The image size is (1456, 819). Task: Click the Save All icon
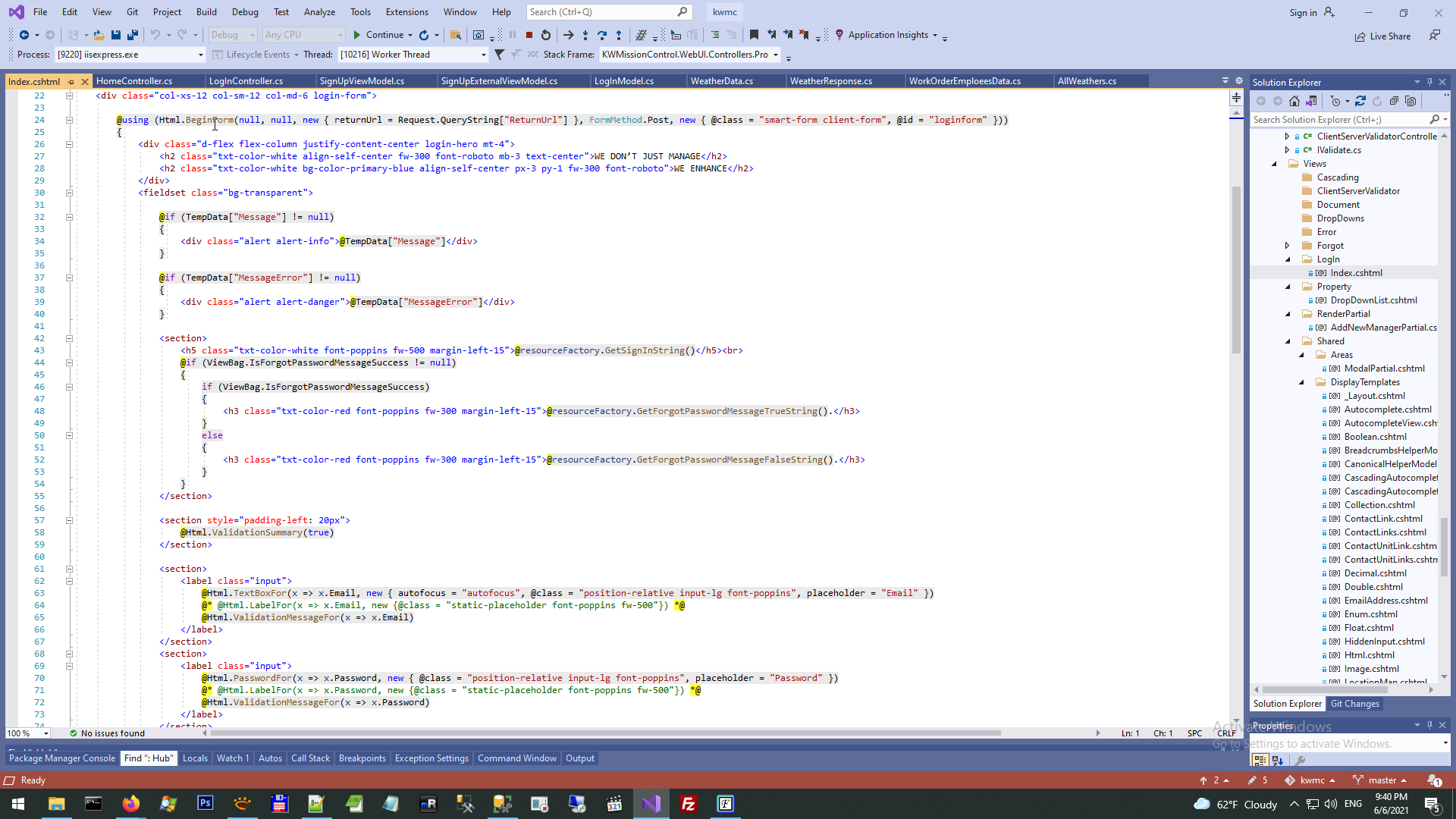[x=133, y=35]
